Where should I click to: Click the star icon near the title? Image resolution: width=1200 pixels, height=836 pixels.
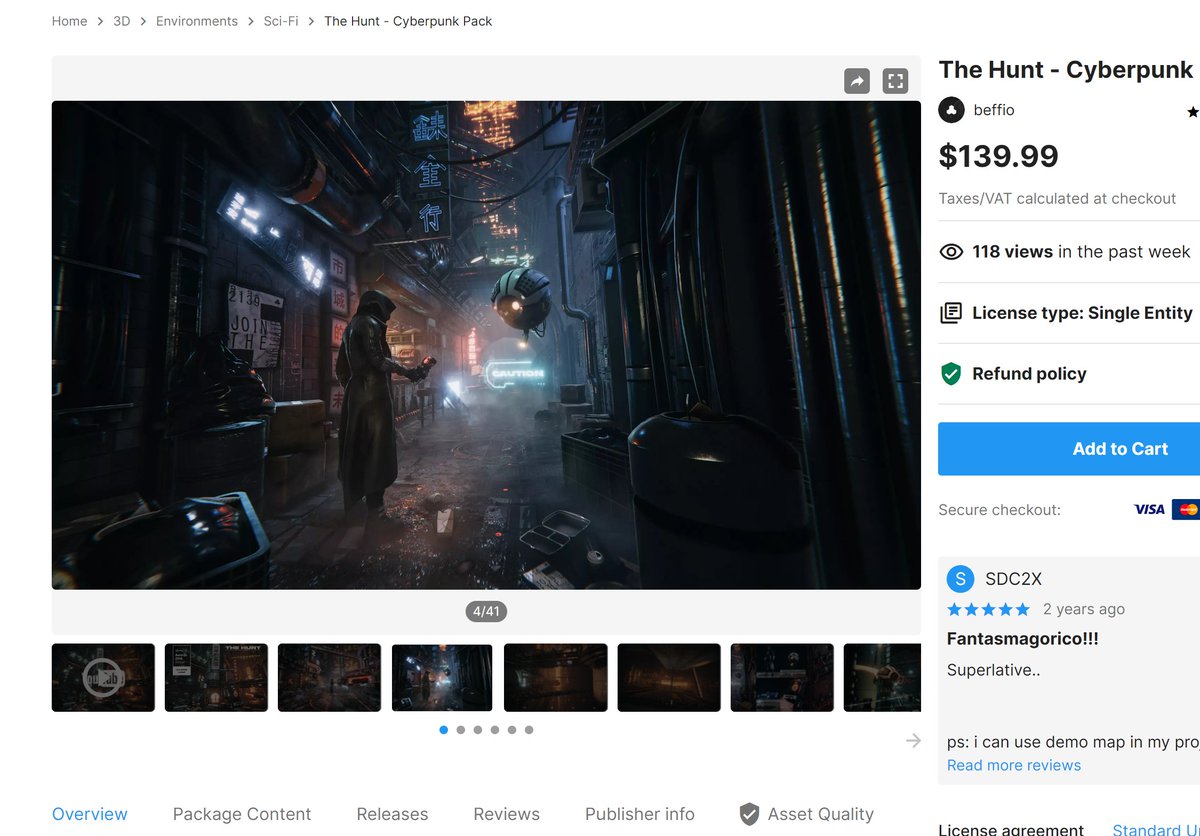1192,111
